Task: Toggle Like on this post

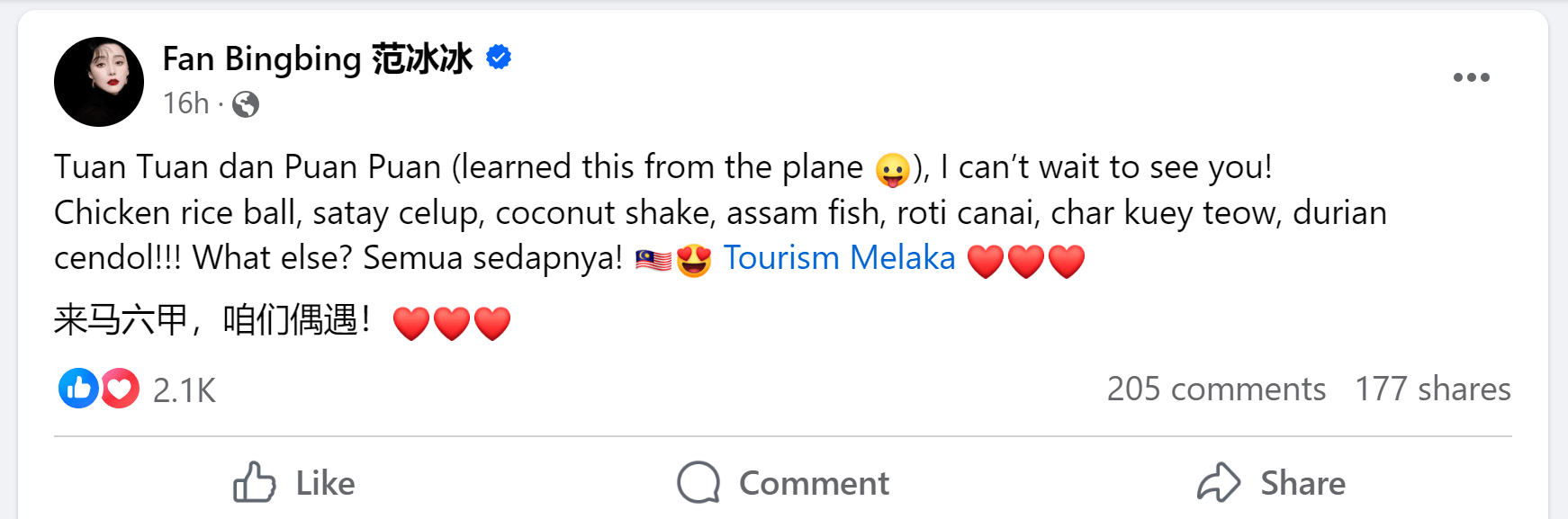Action: click(294, 483)
